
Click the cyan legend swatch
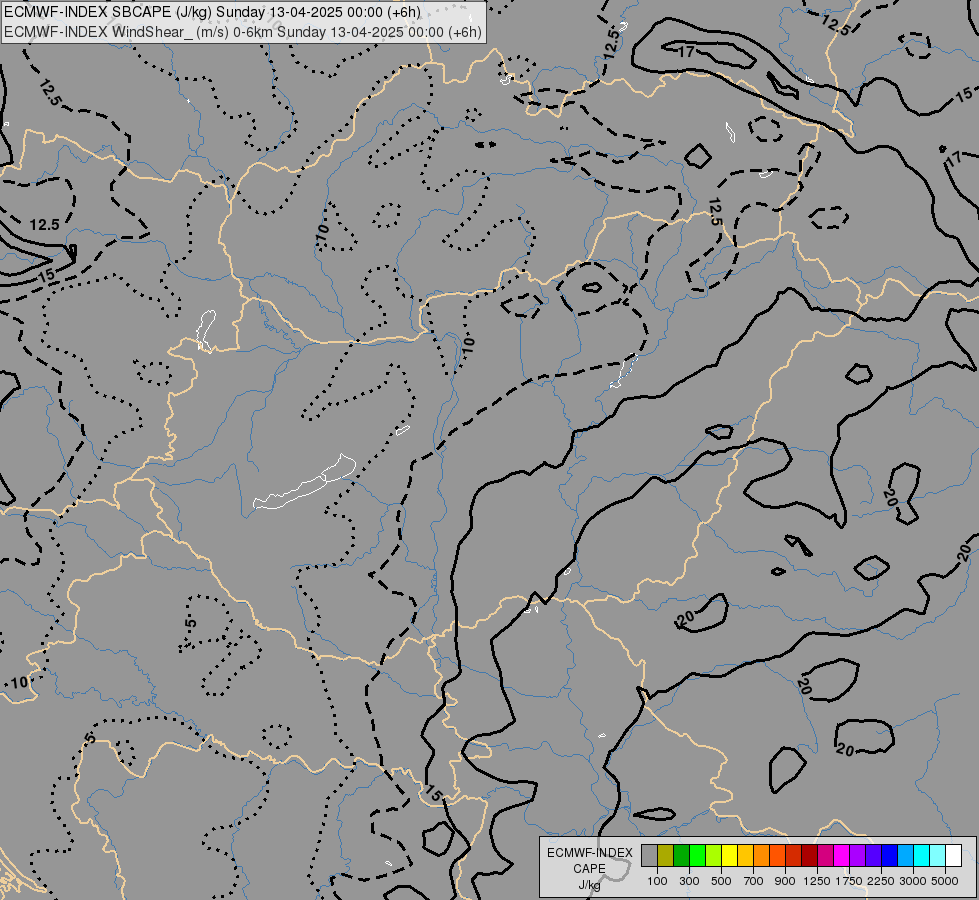922,855
